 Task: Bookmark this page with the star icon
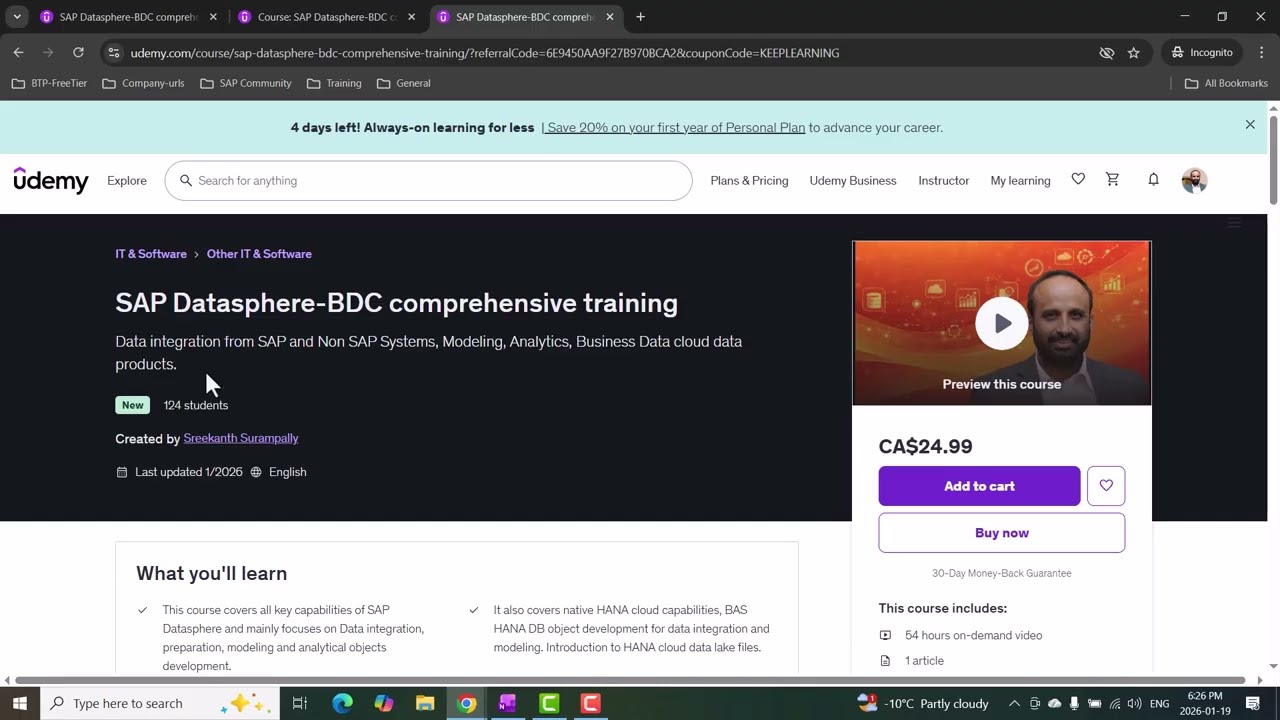pyautogui.click(x=1134, y=52)
